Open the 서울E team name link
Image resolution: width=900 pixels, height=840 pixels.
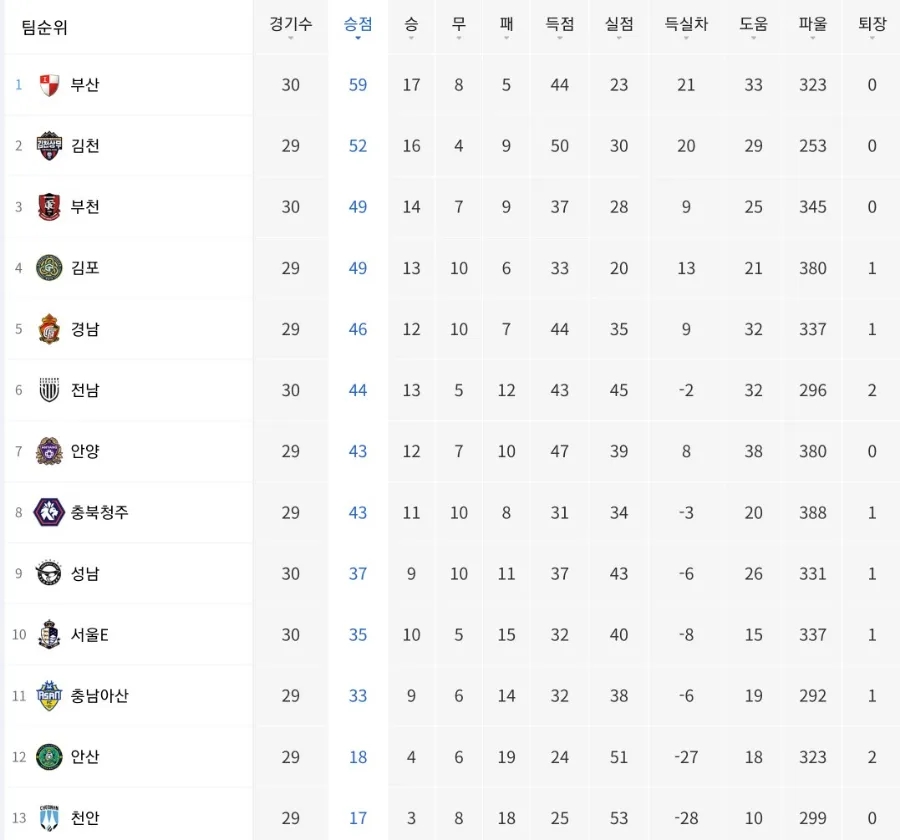pos(90,634)
